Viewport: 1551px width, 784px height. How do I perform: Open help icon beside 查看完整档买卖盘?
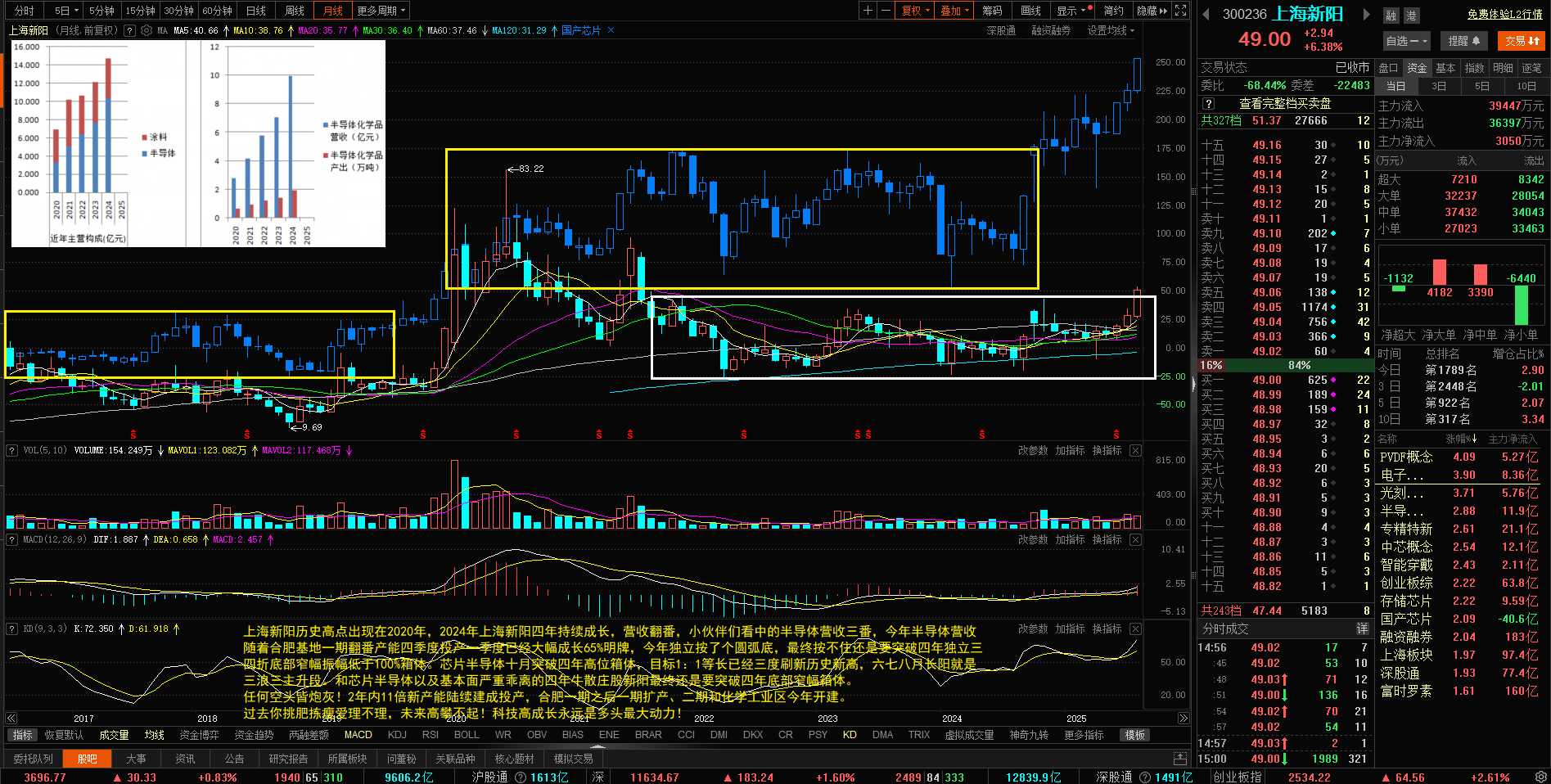coord(1208,104)
